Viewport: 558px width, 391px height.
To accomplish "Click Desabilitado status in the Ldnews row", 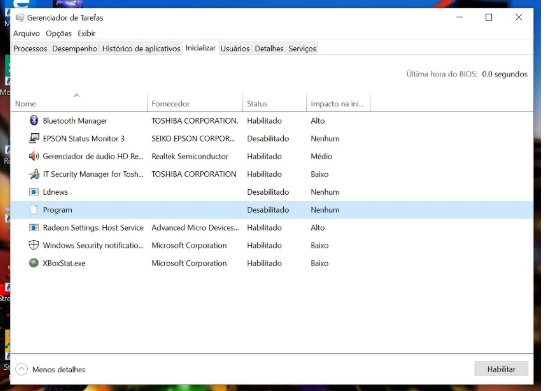I will [x=268, y=192].
